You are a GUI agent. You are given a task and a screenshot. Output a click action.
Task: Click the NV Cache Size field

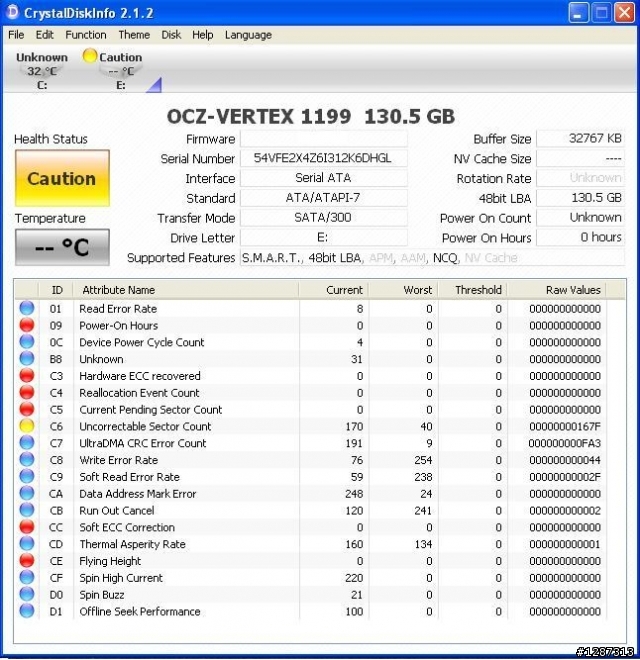point(580,158)
